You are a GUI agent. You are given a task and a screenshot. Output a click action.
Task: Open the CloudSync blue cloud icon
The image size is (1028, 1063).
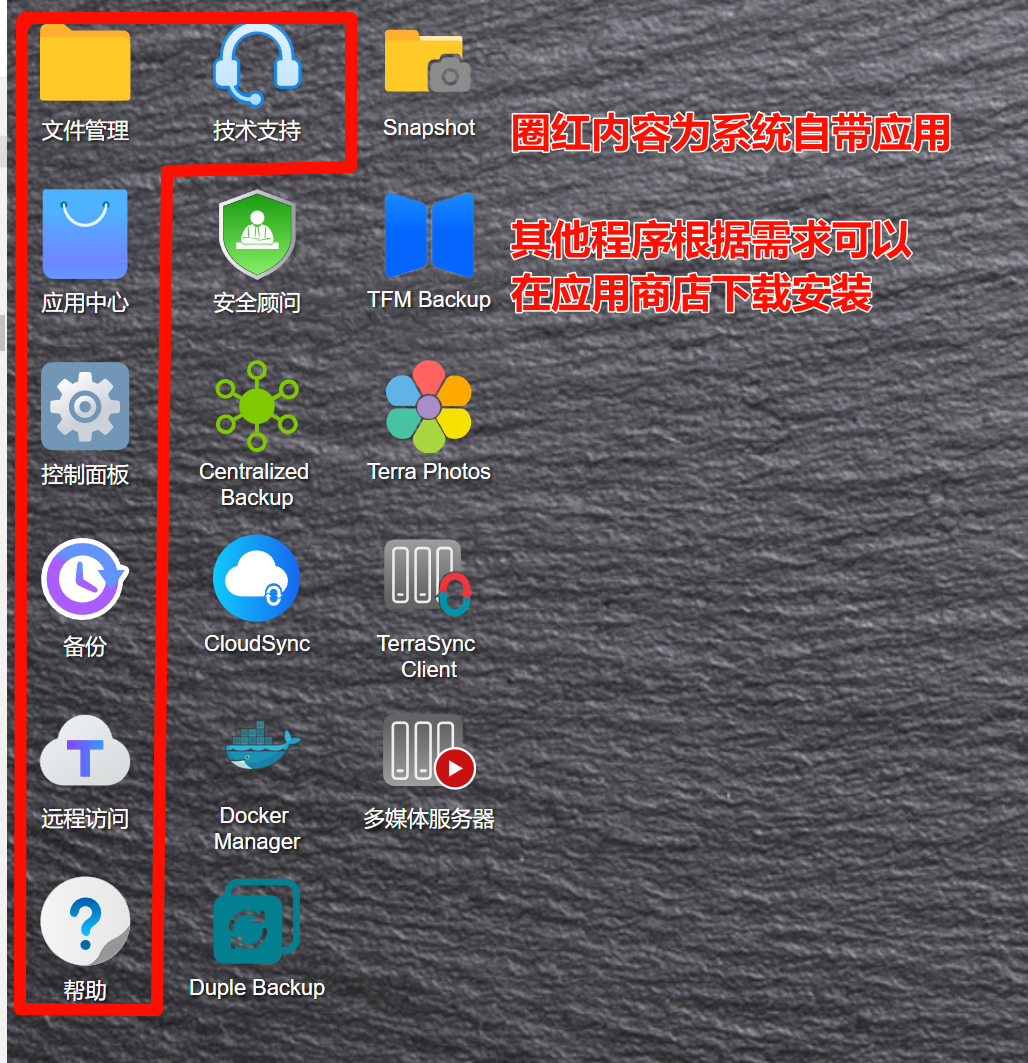(257, 578)
